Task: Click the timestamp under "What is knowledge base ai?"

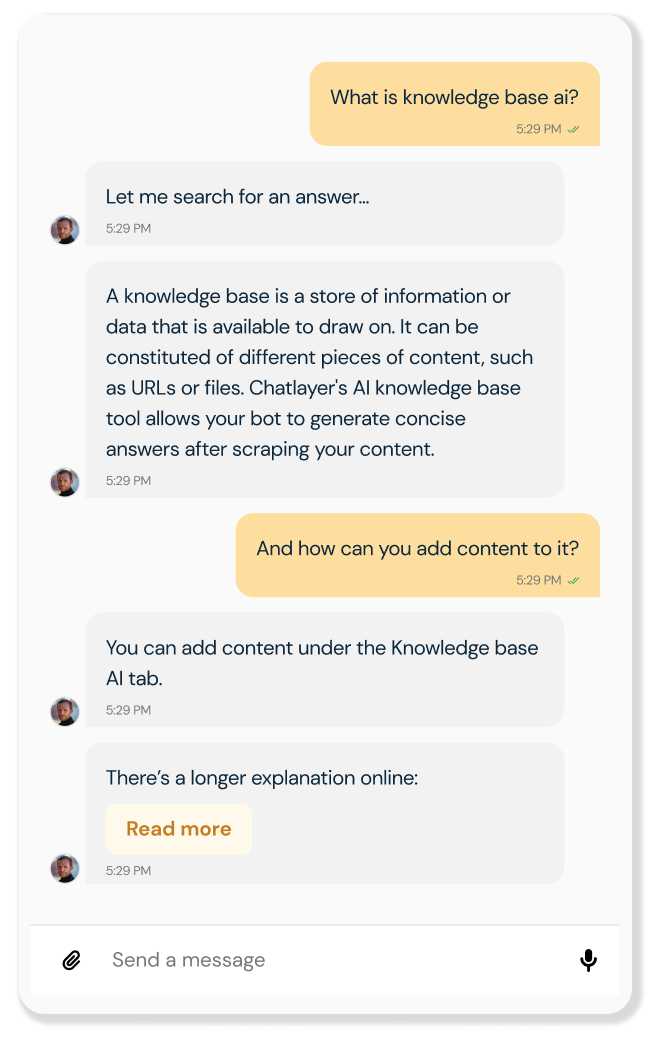Action: click(538, 129)
